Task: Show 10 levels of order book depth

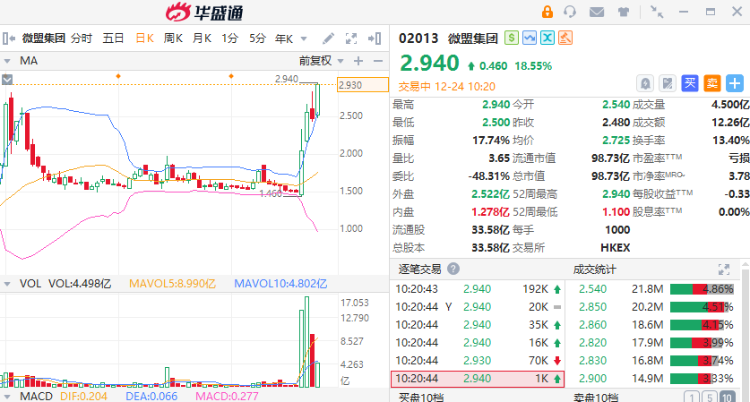Action: click(727, 397)
